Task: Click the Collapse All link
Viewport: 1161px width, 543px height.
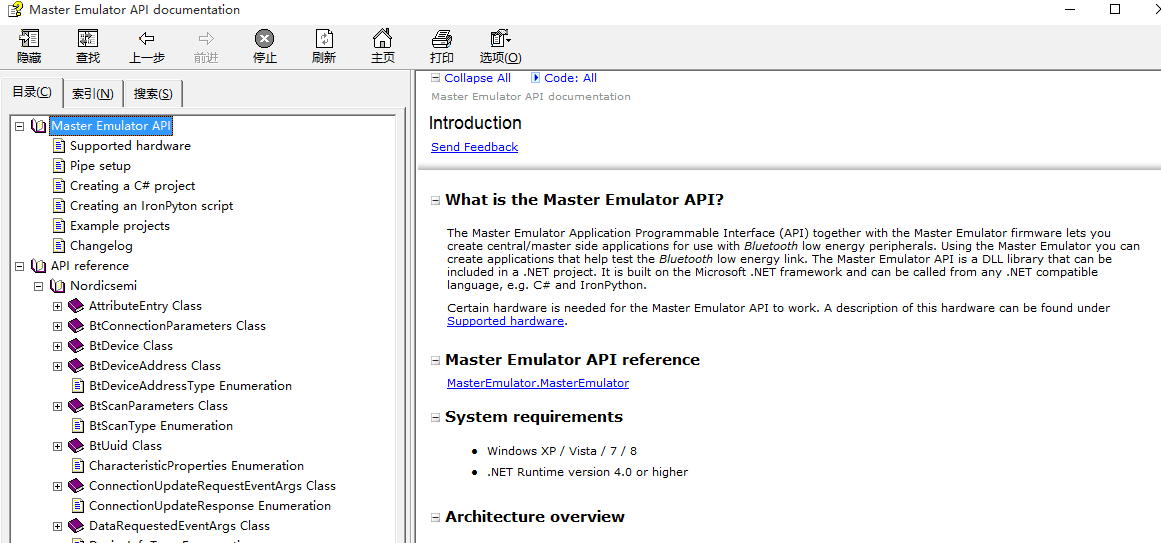Action: click(478, 78)
